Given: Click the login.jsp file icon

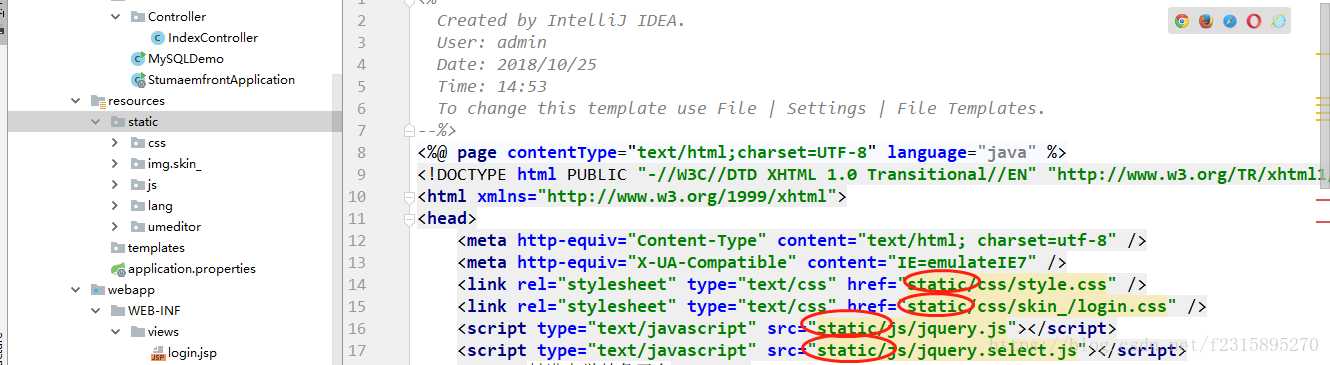Looking at the screenshot, I should tap(158, 353).
